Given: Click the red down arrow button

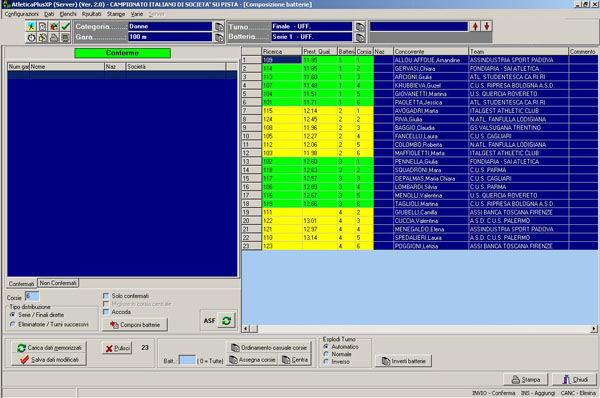Looking at the screenshot, I should pyautogui.click(x=486, y=26).
